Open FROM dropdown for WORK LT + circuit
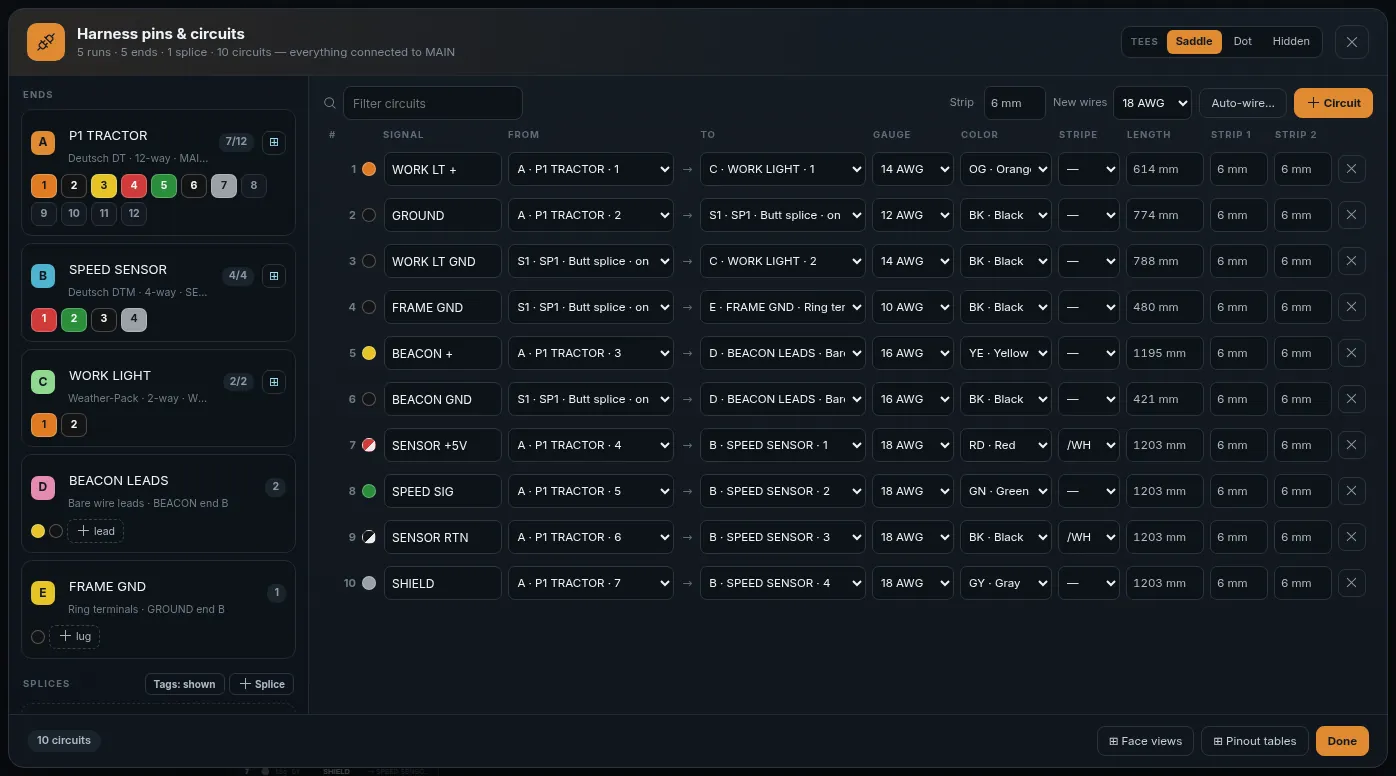Screen dimensions: 1396x776 click(591, 169)
